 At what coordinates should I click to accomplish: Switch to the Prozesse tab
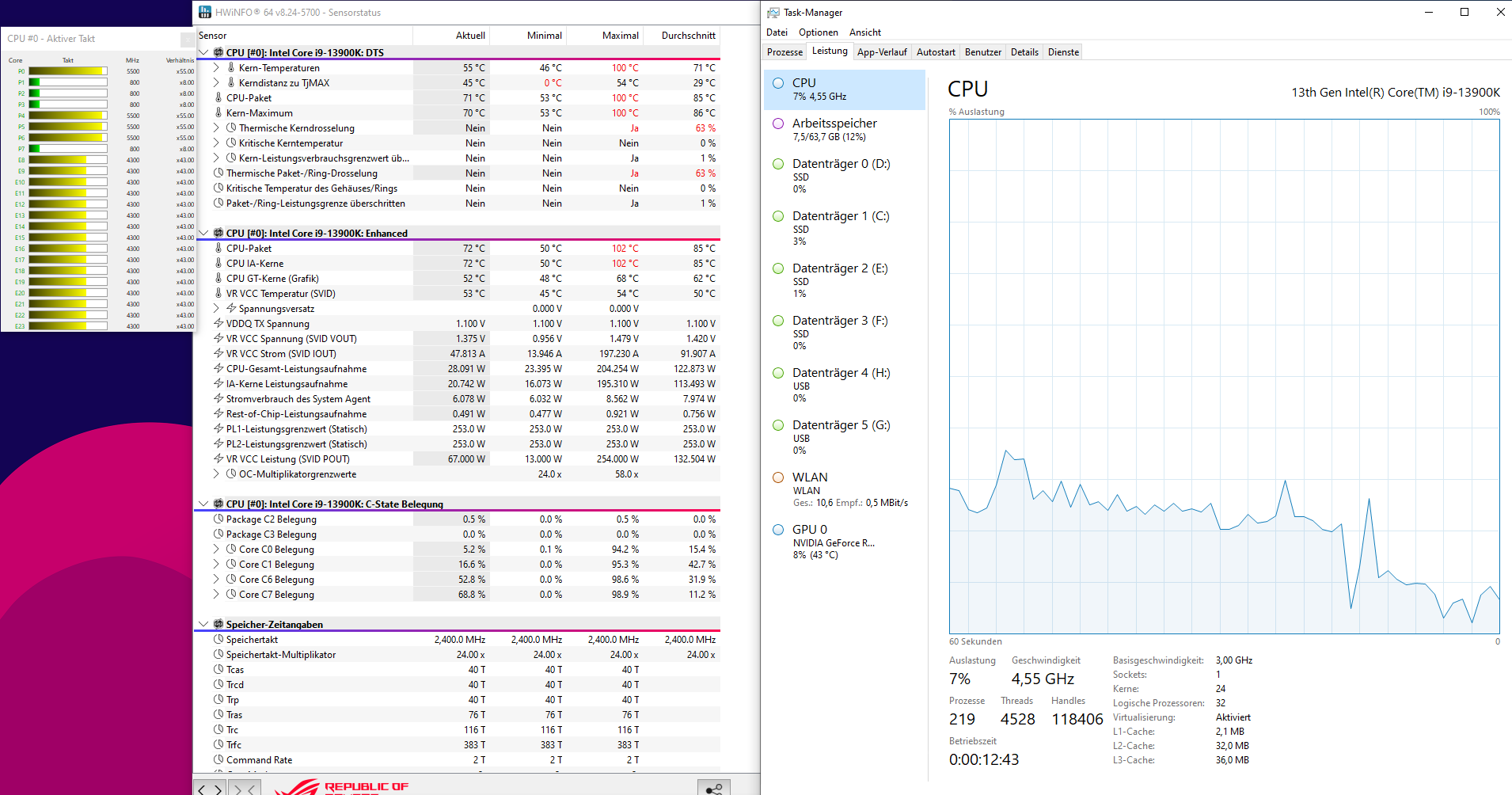(x=784, y=52)
